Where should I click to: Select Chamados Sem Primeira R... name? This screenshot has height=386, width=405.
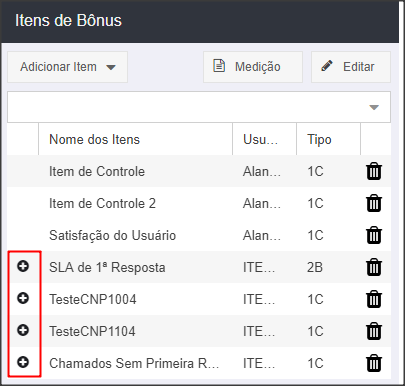[x=134, y=363]
